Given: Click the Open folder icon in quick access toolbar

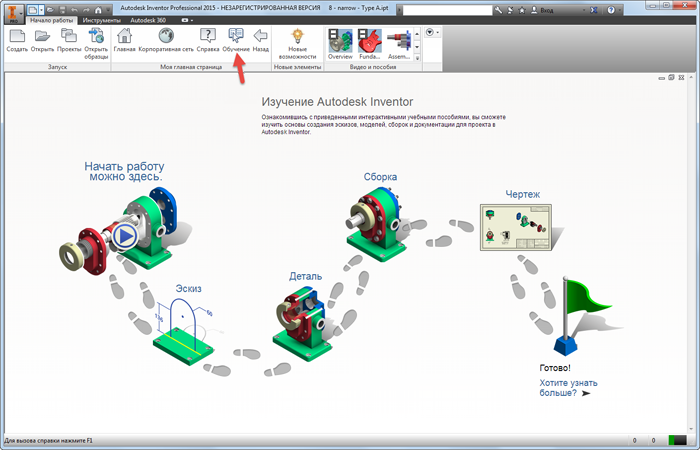Looking at the screenshot, I should click(51, 10).
